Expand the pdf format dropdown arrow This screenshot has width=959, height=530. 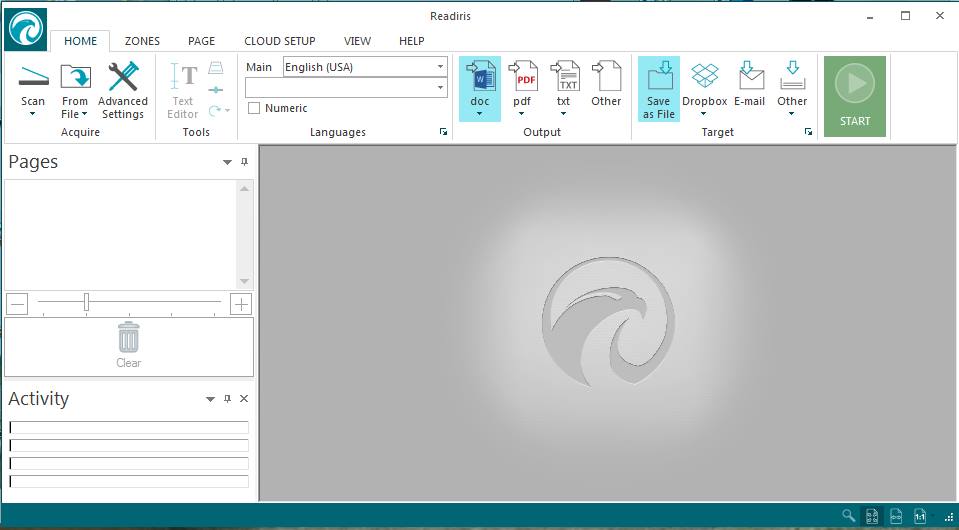pyautogui.click(x=522, y=114)
